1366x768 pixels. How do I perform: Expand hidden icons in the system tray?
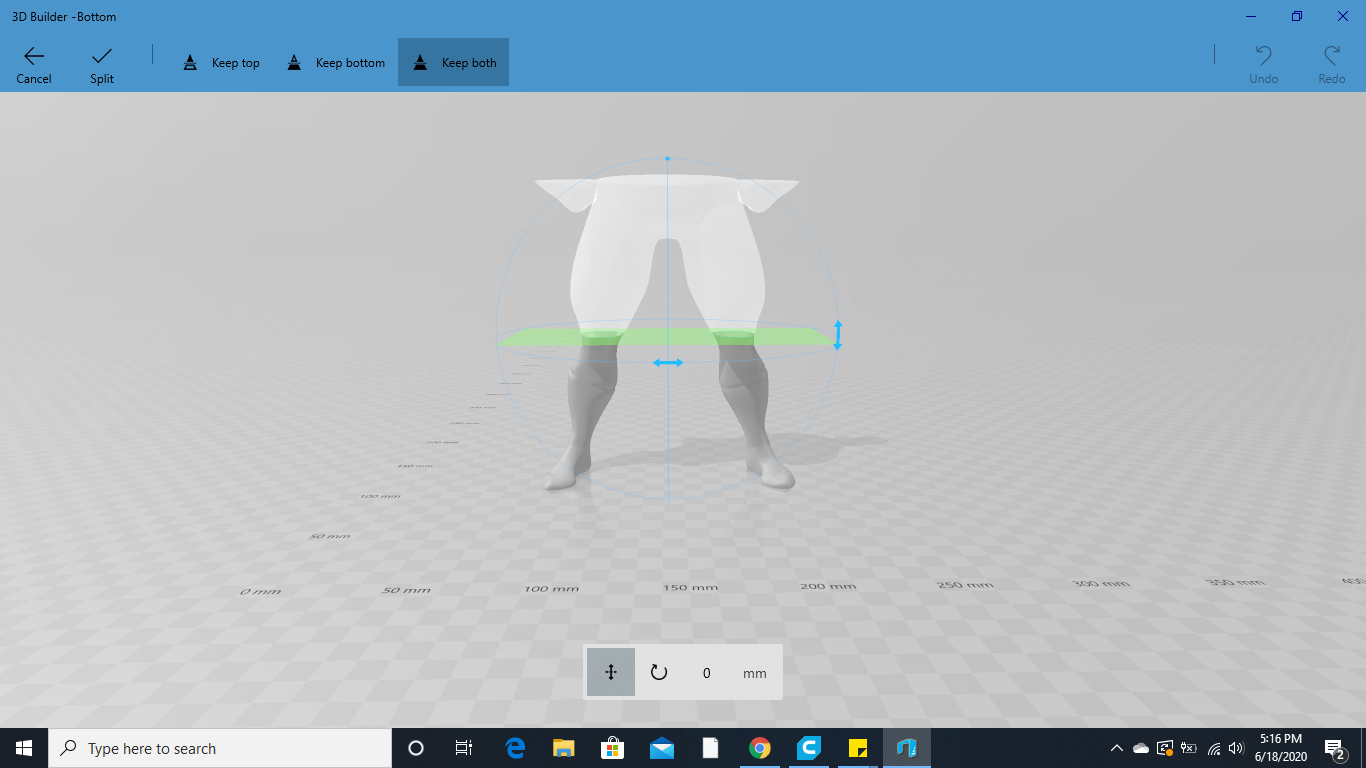coord(1116,747)
